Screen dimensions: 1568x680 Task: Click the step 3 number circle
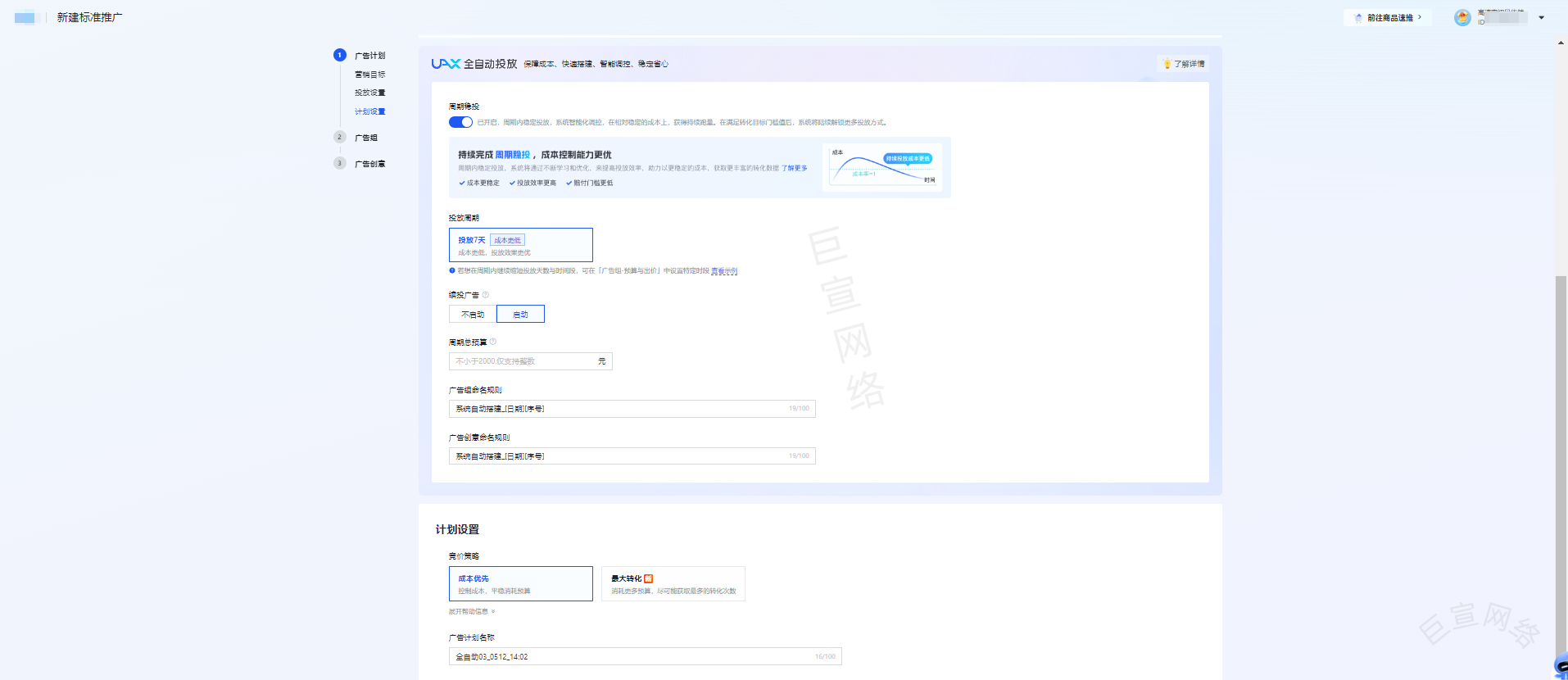coord(340,163)
